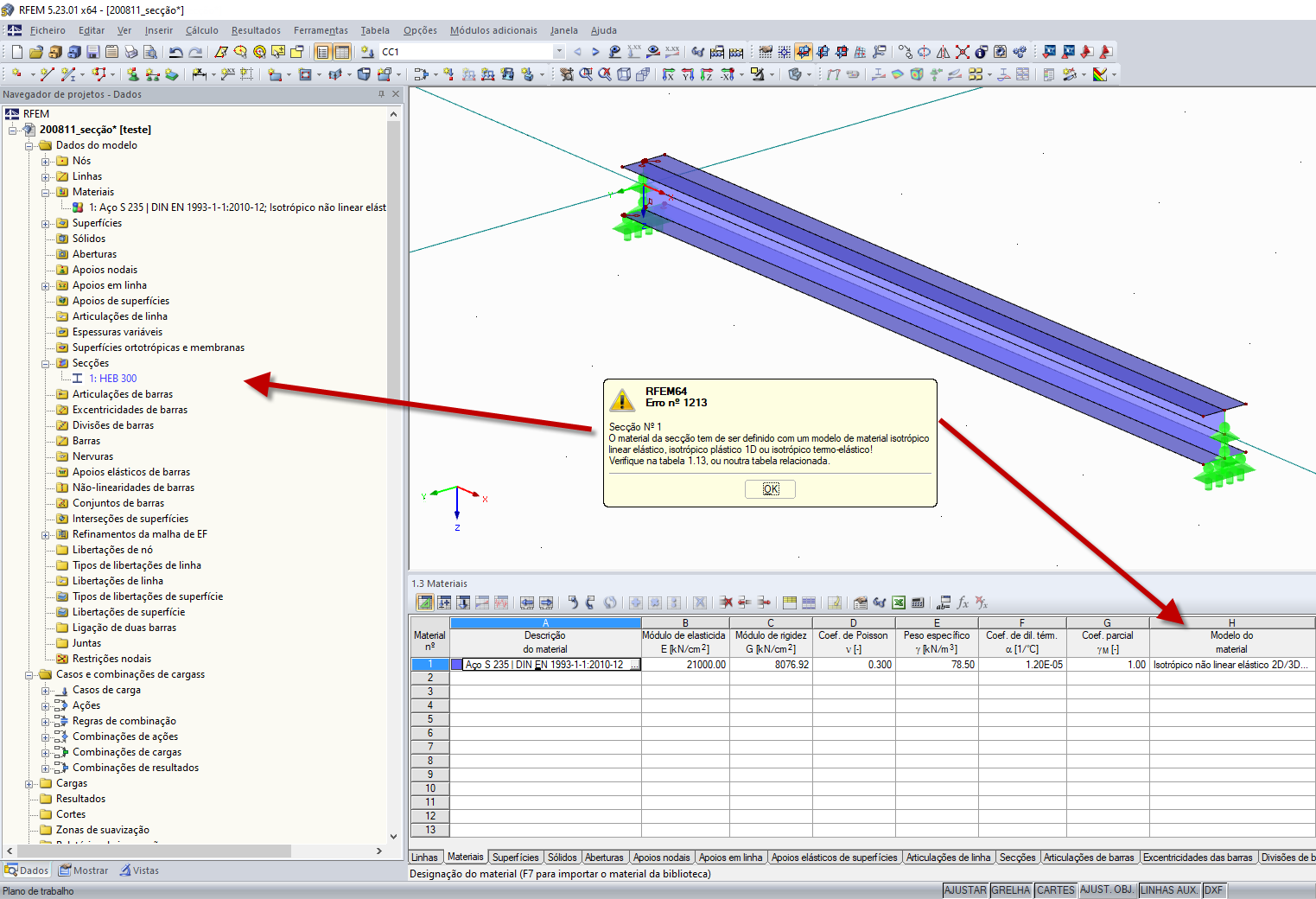Open the CC1 load case dropdown
This screenshot has height=899, width=1316.
[x=559, y=52]
